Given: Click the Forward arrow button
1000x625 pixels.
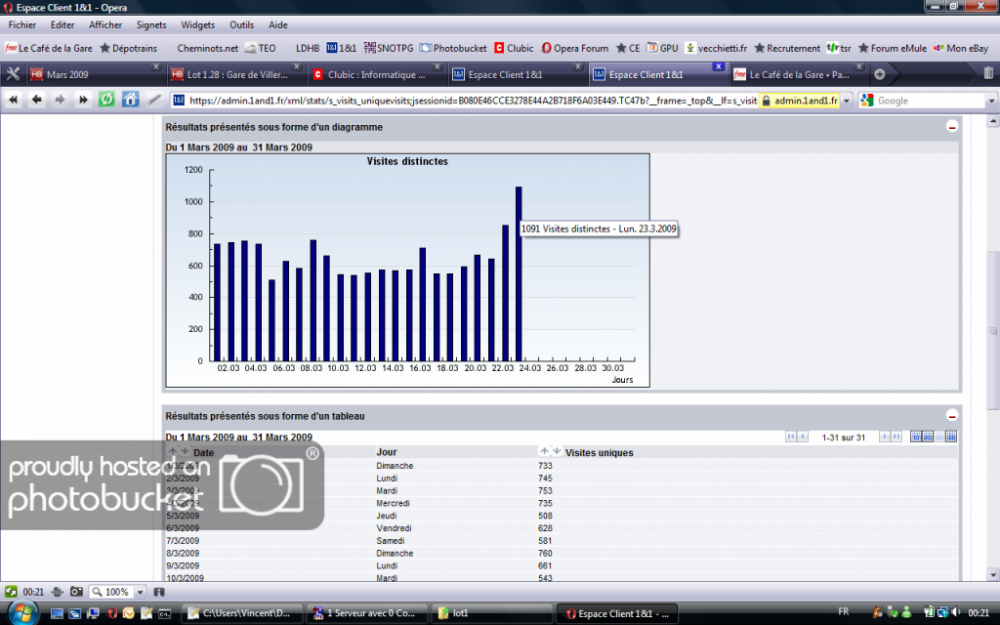Looking at the screenshot, I should tap(59, 100).
